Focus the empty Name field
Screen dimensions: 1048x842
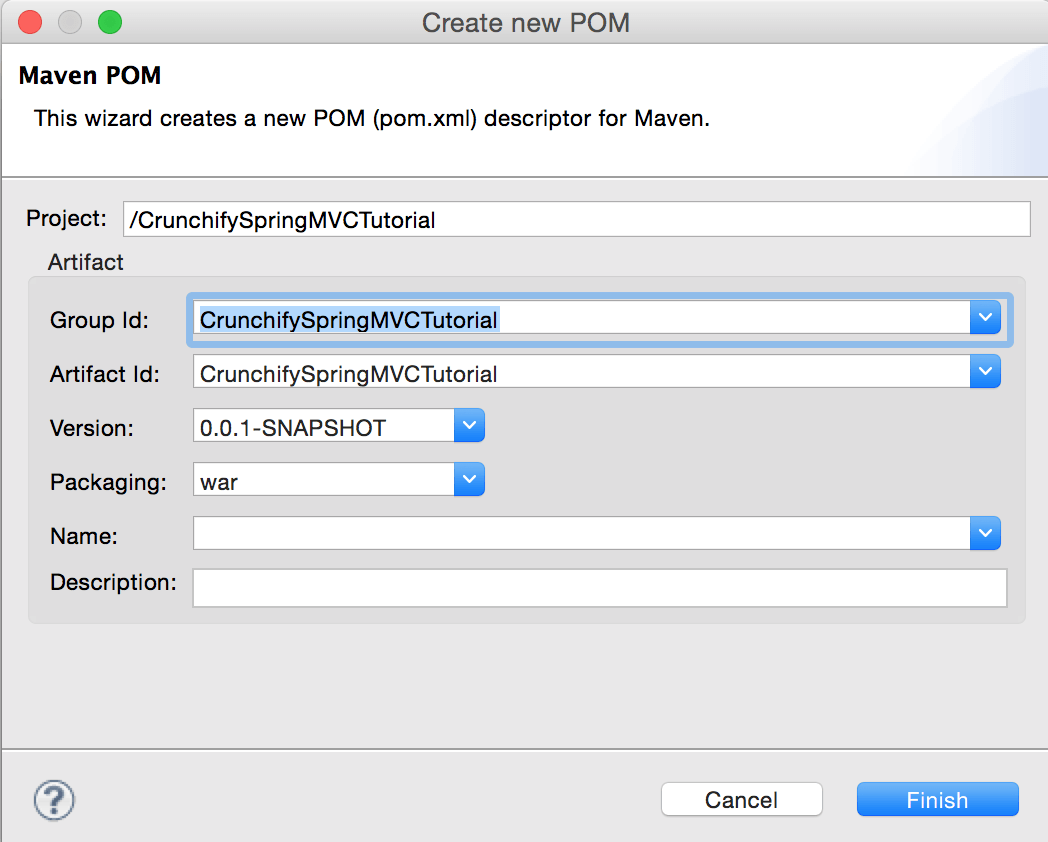point(582,535)
